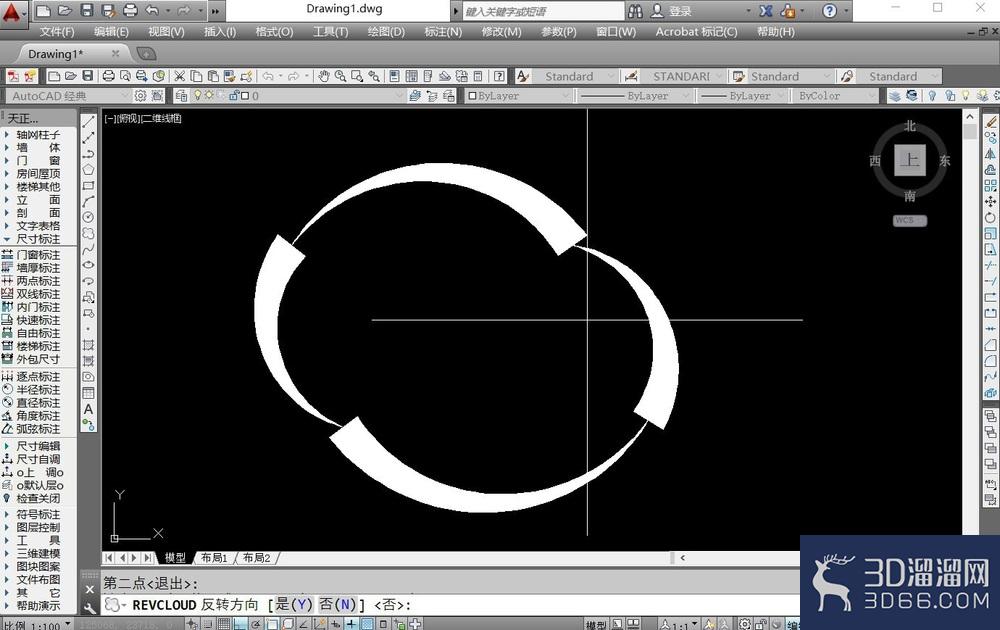Open the 绘图(D) menu
The width and height of the screenshot is (1000, 630).
386,31
